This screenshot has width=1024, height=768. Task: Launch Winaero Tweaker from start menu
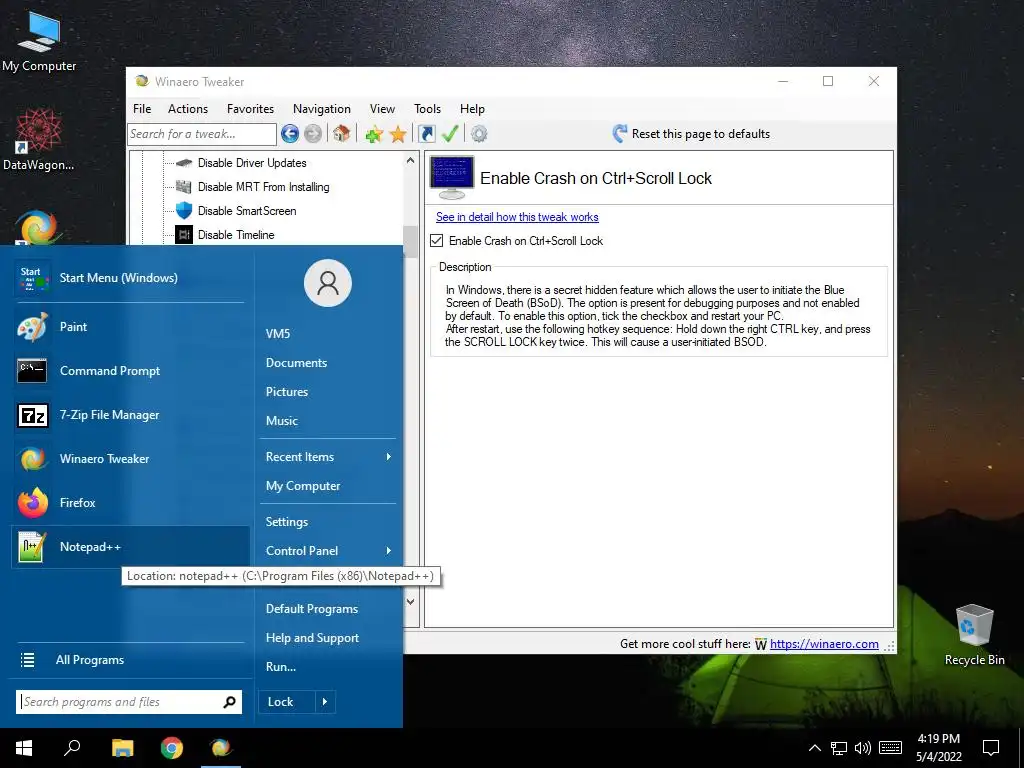point(130,458)
